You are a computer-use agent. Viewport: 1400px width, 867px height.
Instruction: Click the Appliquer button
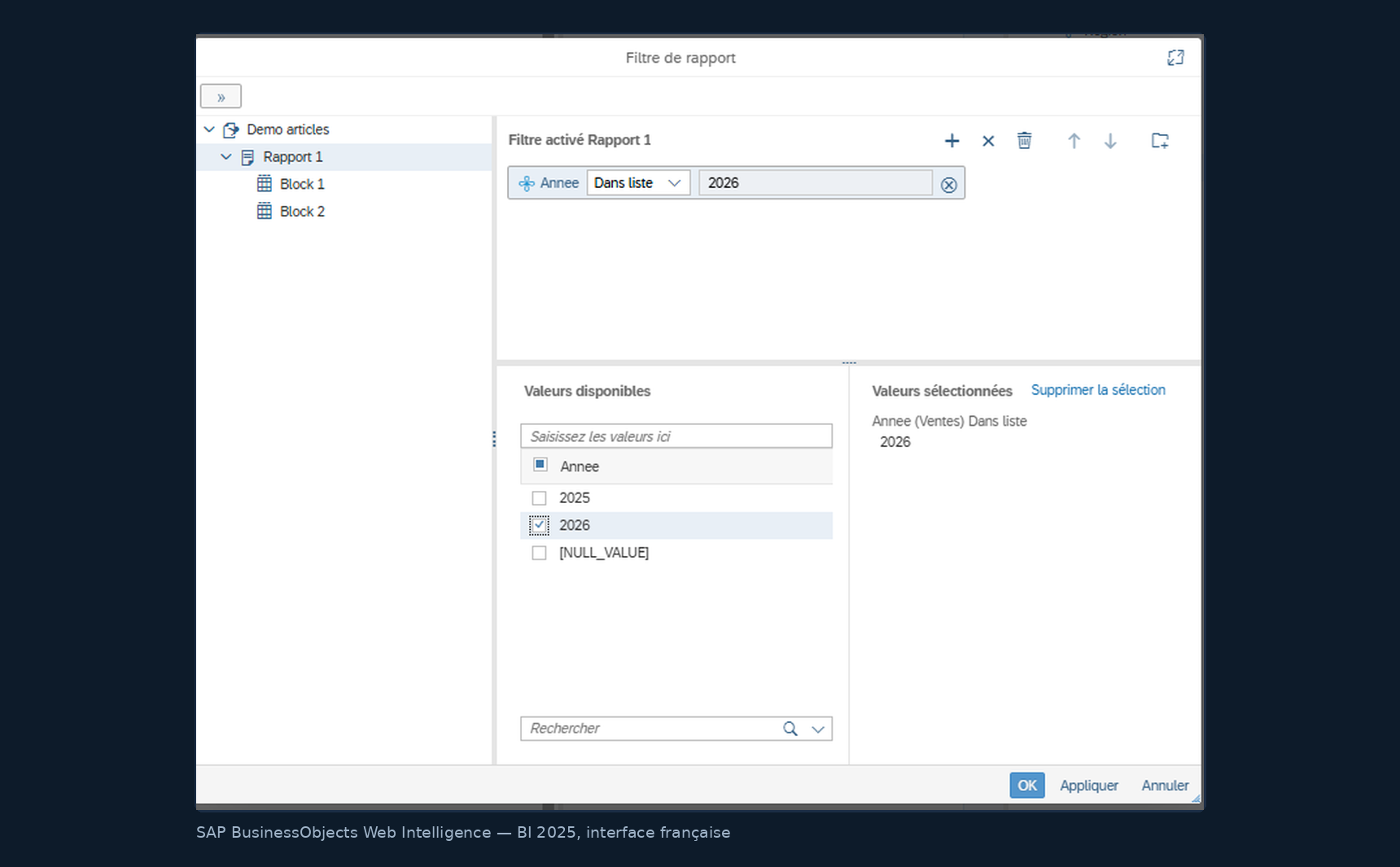click(x=1089, y=786)
